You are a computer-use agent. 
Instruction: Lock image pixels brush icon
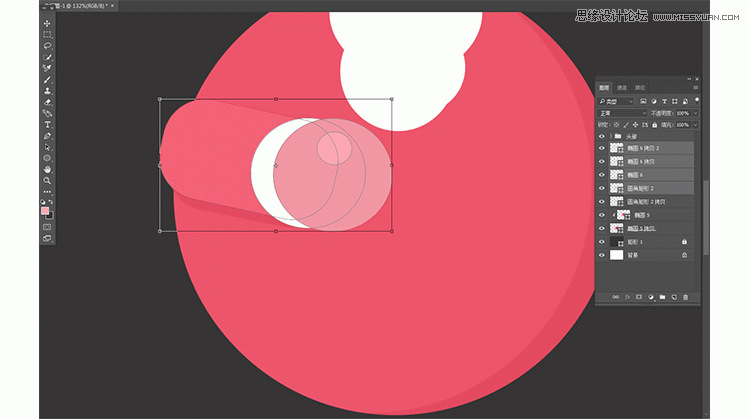[x=626, y=125]
